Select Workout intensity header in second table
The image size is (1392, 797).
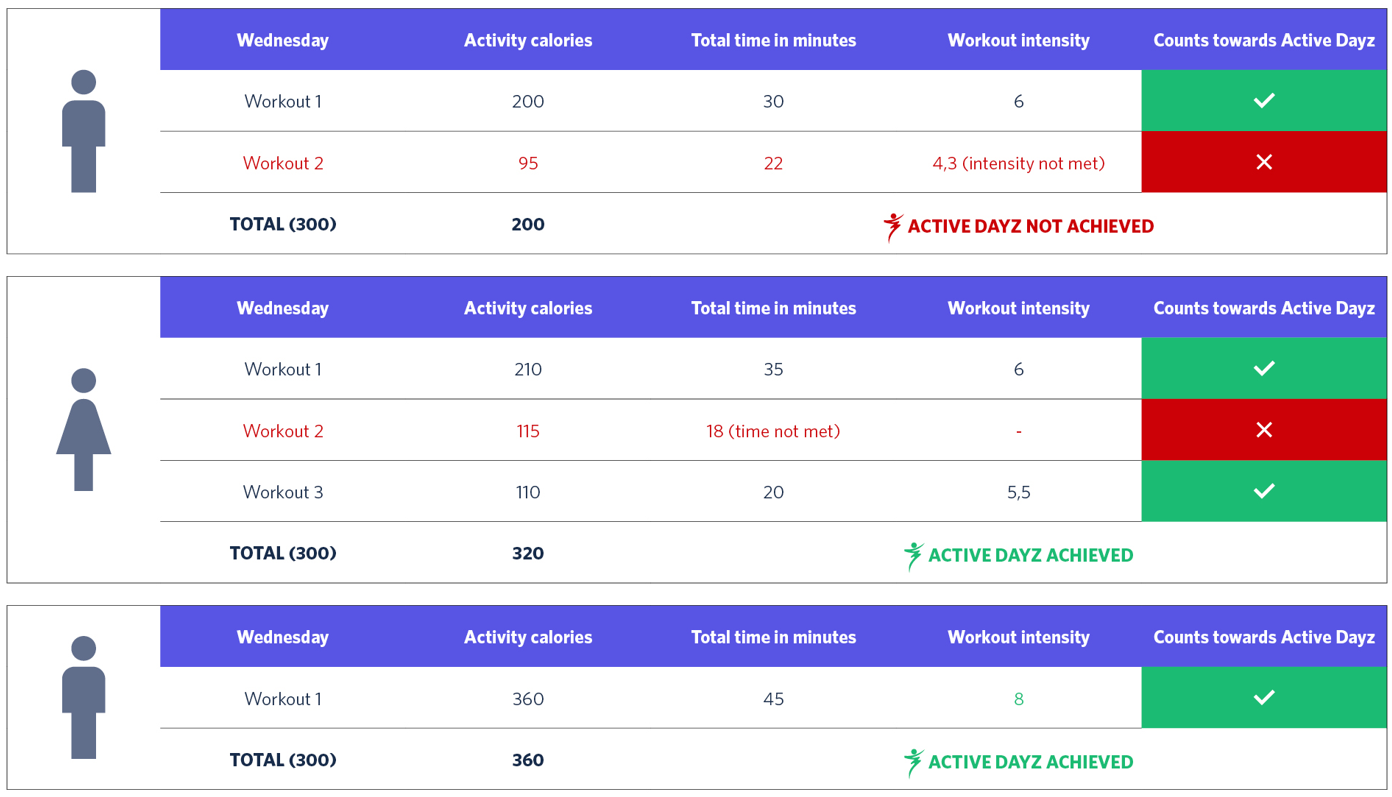click(x=1018, y=308)
